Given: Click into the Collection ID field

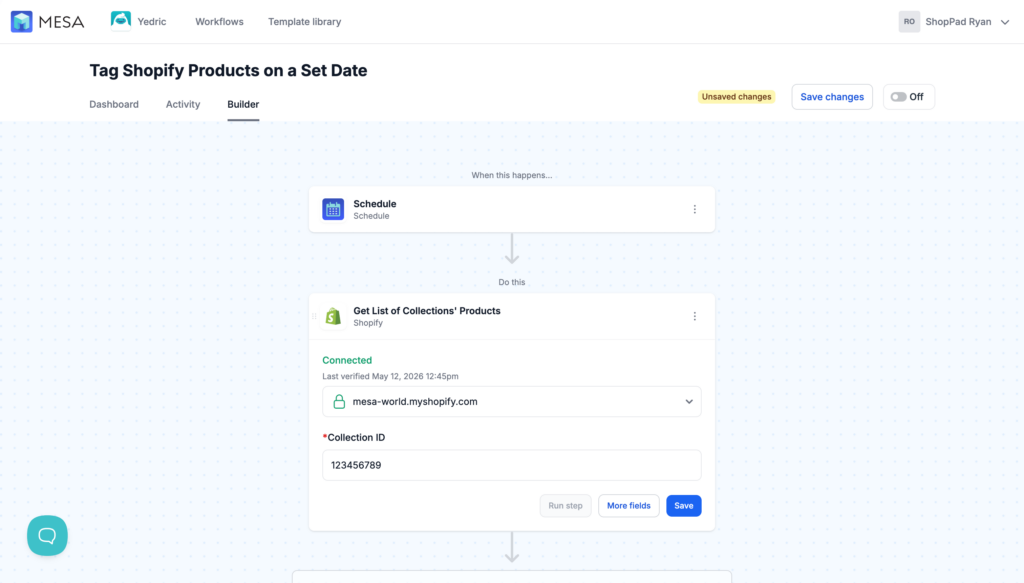Looking at the screenshot, I should point(512,465).
